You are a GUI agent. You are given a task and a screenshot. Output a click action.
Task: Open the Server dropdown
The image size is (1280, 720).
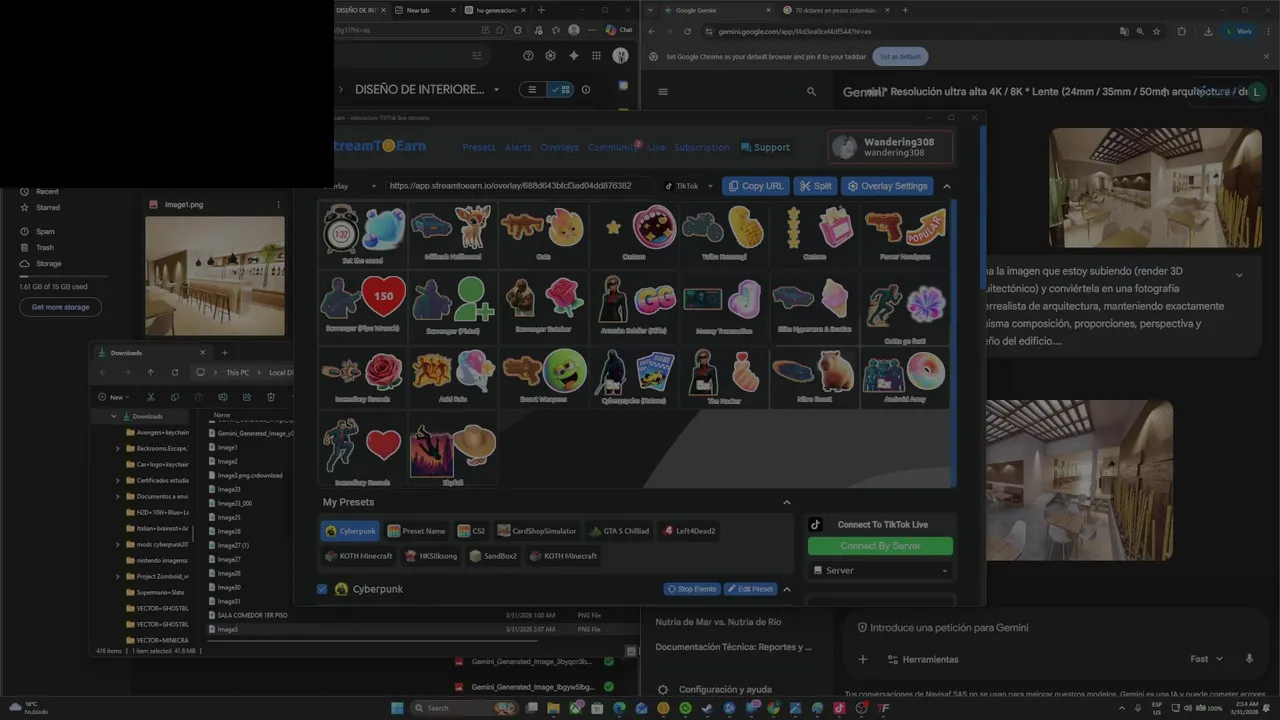click(x=880, y=570)
